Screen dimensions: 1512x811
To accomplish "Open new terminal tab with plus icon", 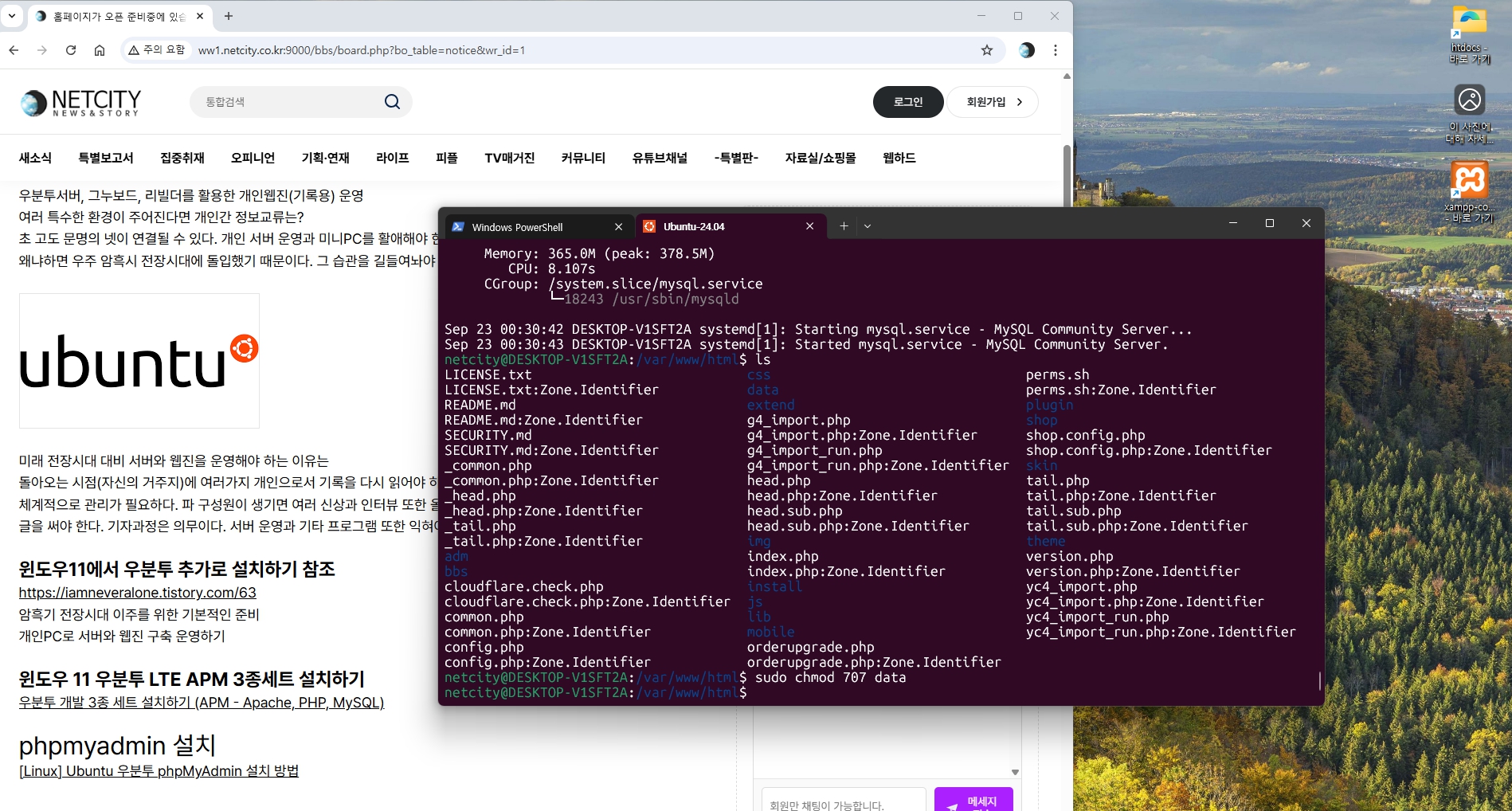I will click(844, 226).
